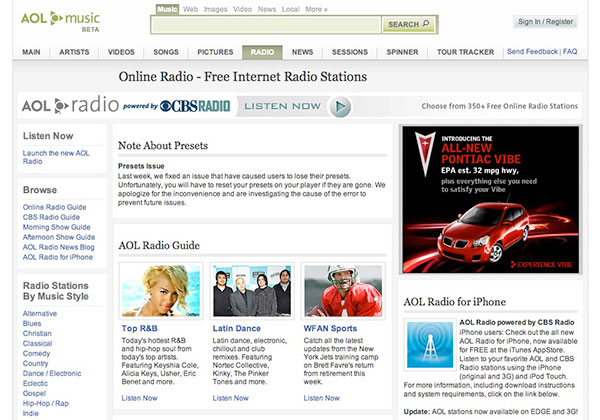Image resolution: width=600 pixels, height=420 pixels.
Task: Browse Christian radio stations
Action: [x=37, y=333]
